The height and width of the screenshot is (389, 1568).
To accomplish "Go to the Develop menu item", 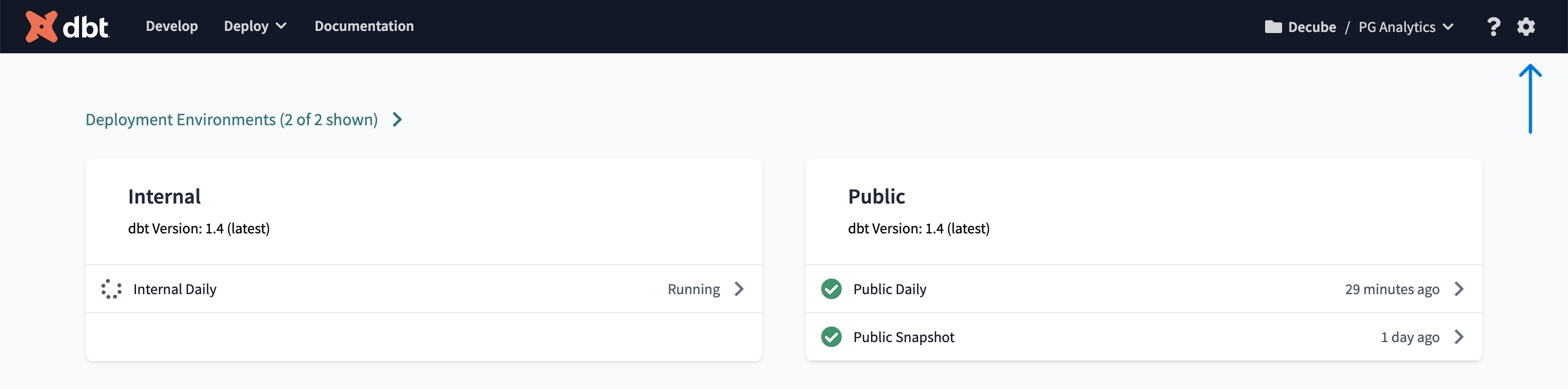I will (x=172, y=26).
